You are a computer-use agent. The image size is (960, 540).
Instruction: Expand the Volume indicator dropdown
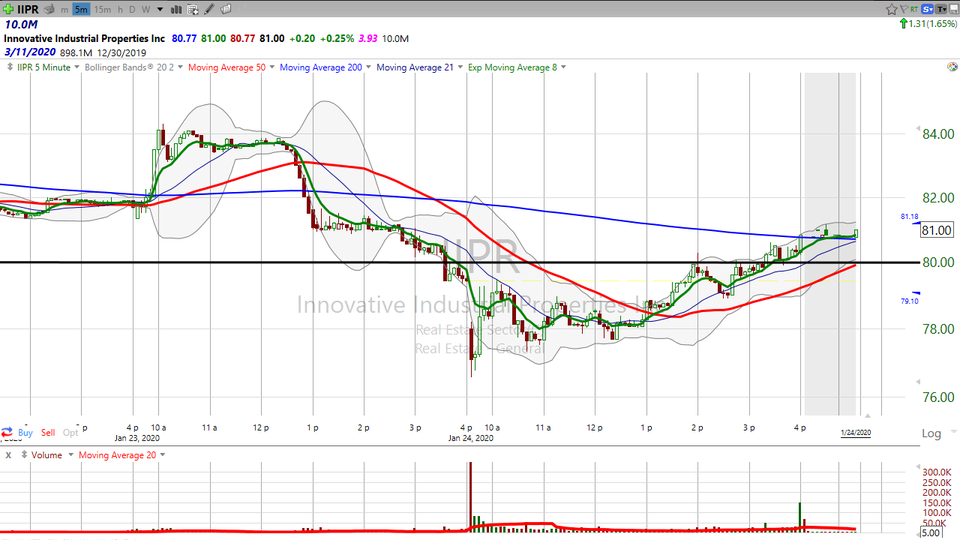pyautogui.click(x=70, y=455)
